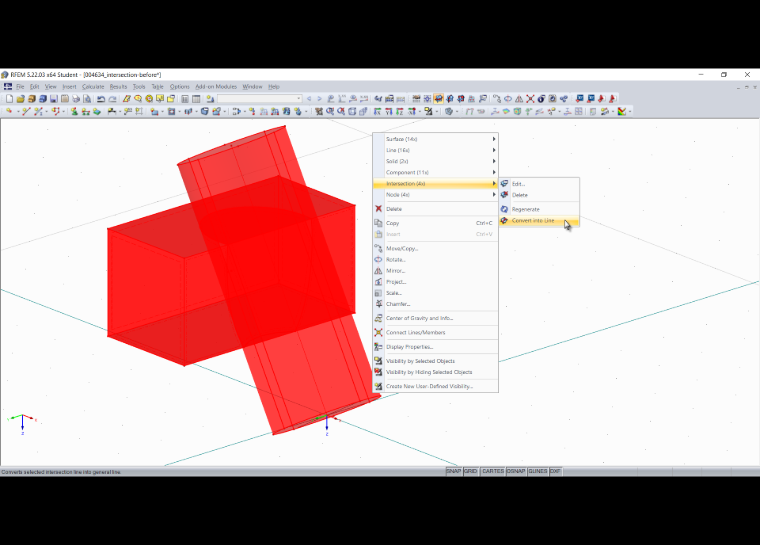760x545 pixels.
Task: Select Chamfer... in the context menu
Action: coord(435,305)
